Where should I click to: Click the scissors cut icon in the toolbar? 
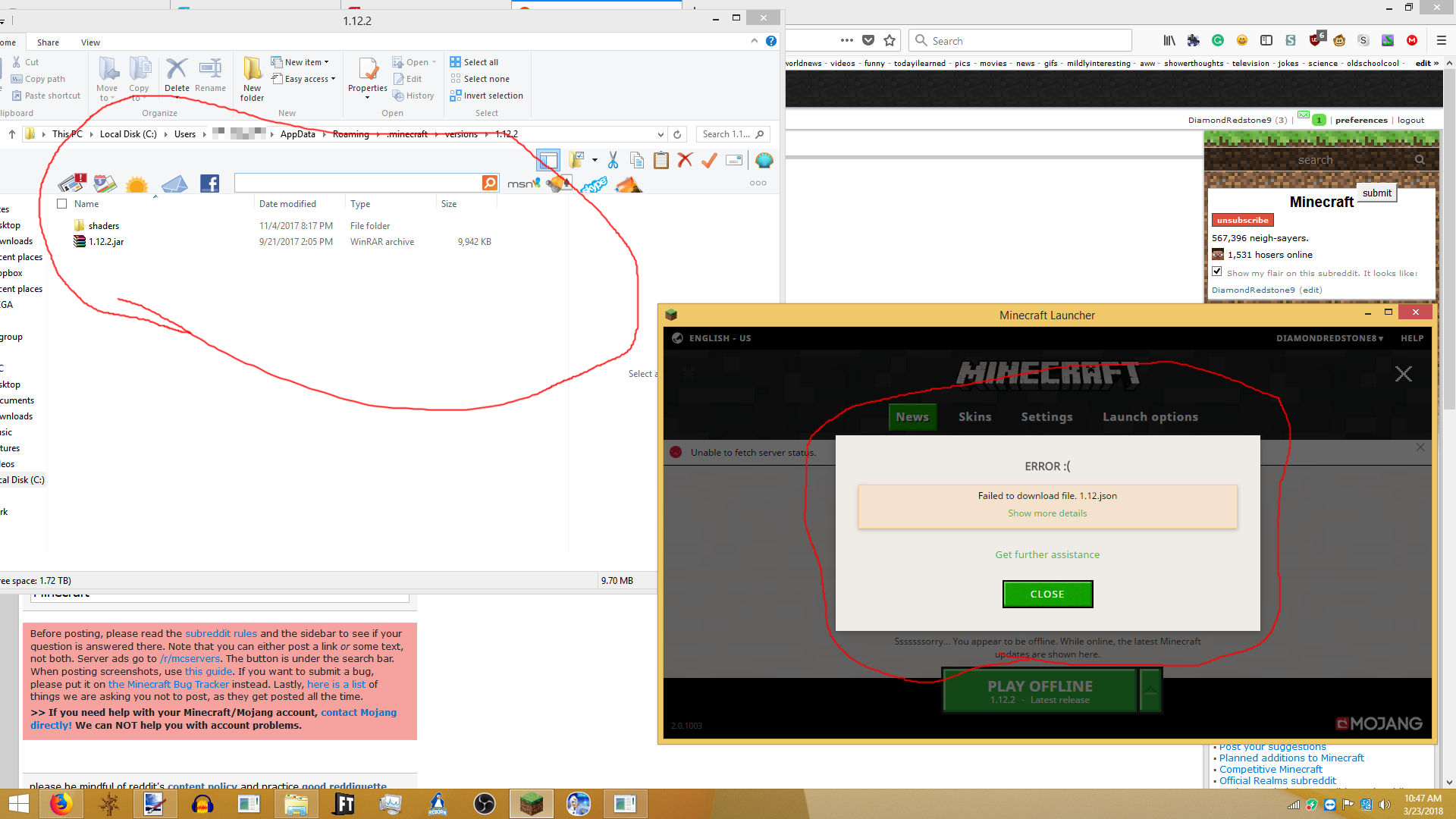(x=613, y=160)
